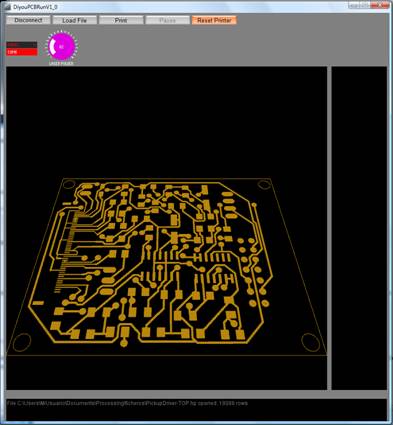Click the Disconnect button

28,20
